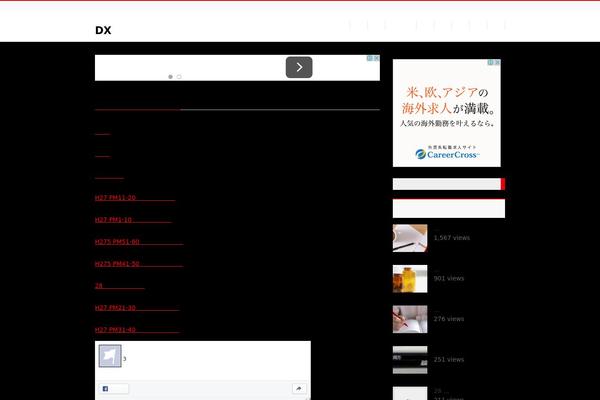Click the 1,567 views text

point(452,238)
